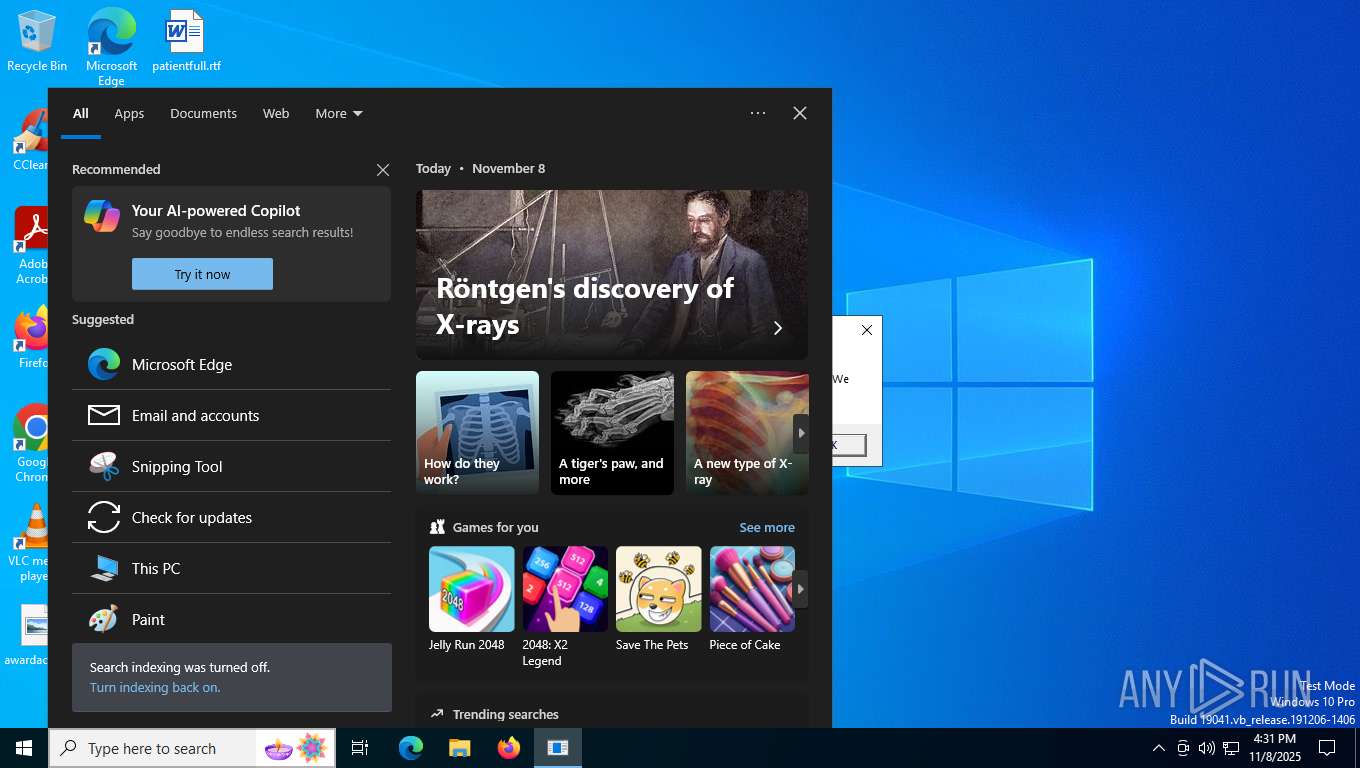The height and width of the screenshot is (768, 1360).
Task: Click the search highlights doodle icon
Action: point(296,748)
